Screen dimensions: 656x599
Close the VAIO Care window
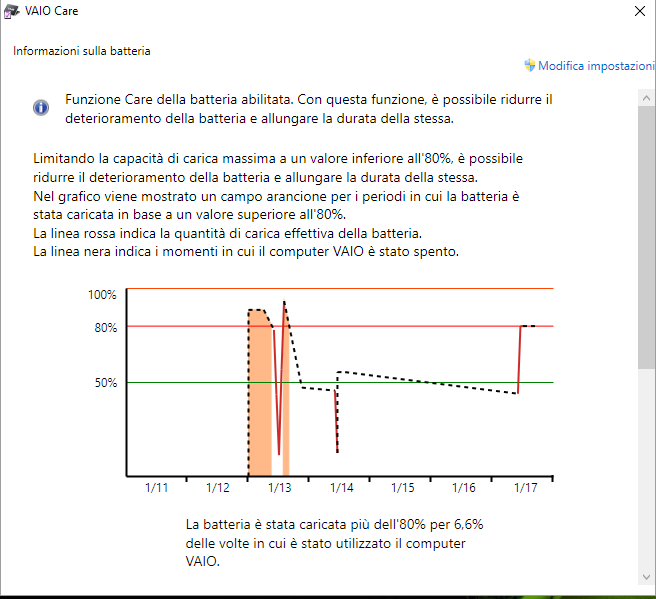(639, 12)
